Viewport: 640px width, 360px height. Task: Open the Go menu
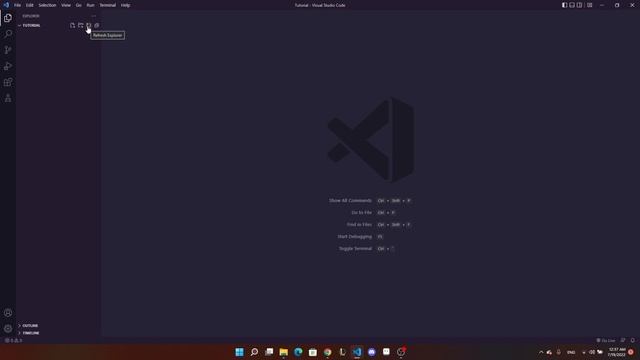(x=78, y=5)
